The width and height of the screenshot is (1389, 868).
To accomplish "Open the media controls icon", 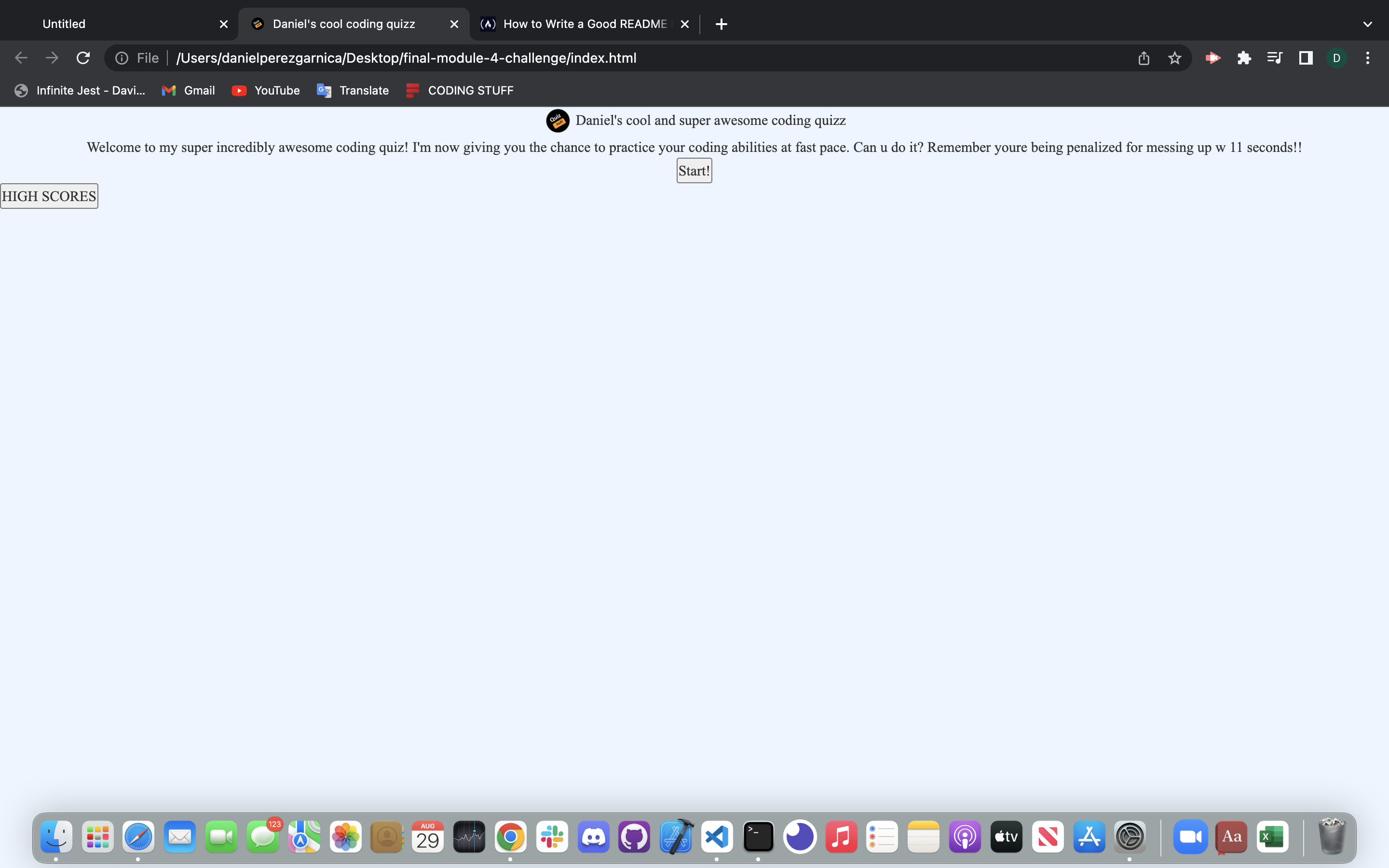I will click(x=1275, y=58).
